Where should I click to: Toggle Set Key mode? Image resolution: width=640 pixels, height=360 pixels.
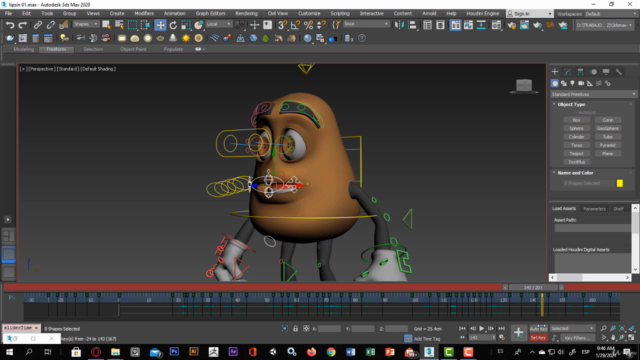click(538, 338)
